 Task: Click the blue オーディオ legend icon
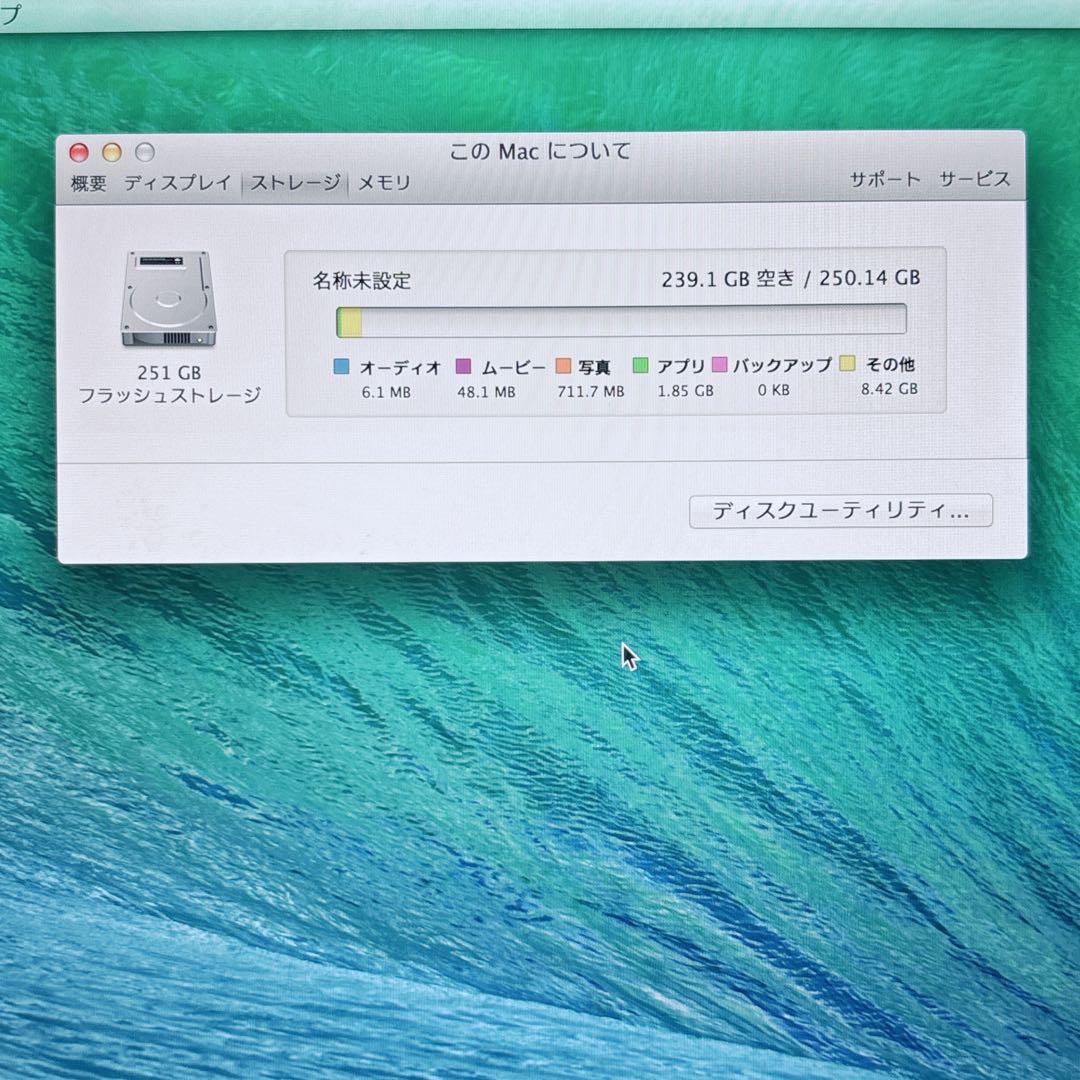[343, 366]
